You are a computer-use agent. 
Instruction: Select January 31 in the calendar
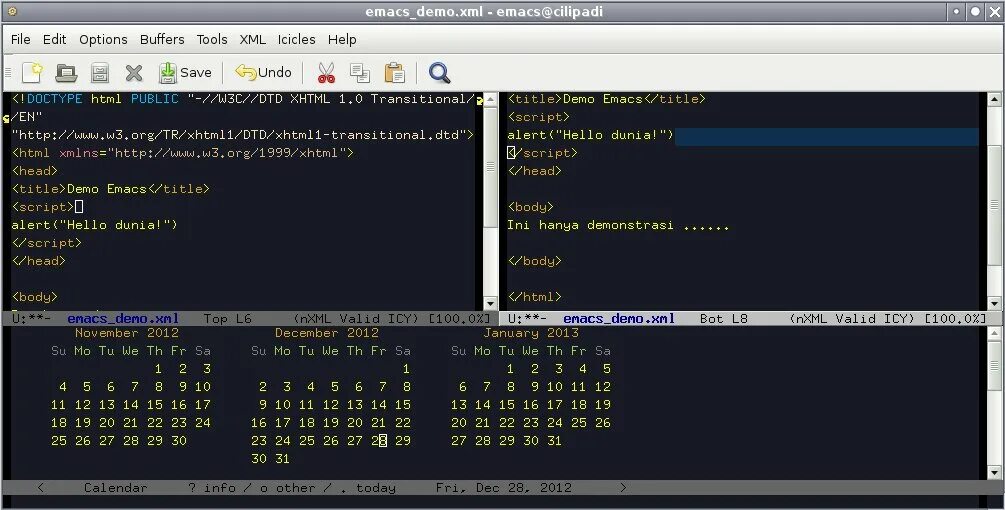pos(554,440)
